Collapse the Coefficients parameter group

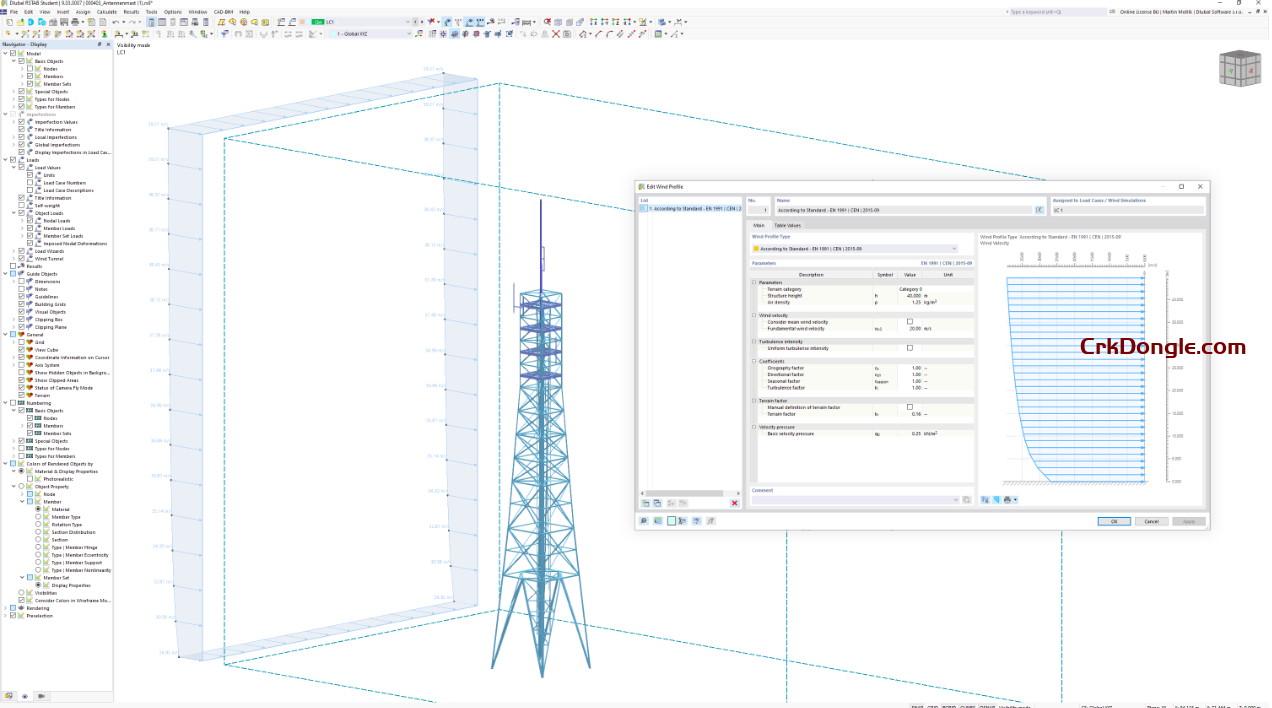coord(754,362)
